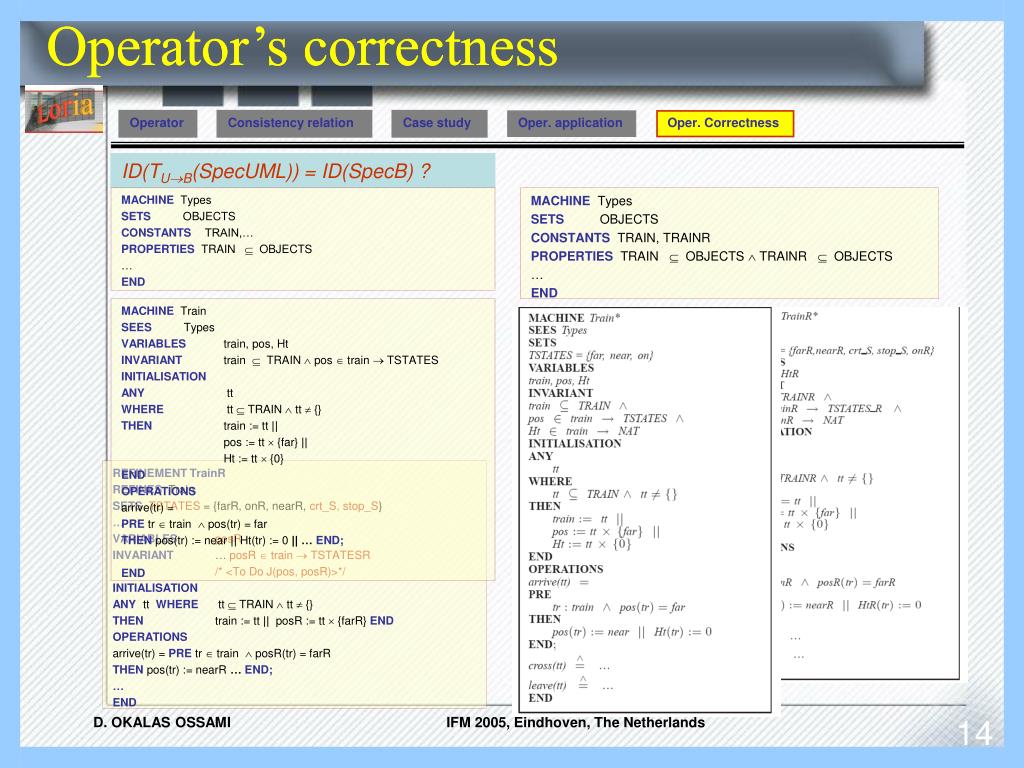This screenshot has width=1024, height=768.
Task: Click 'INVARIANT train ⊆ TRAIN' line in Train machine
Action: coord(280,360)
